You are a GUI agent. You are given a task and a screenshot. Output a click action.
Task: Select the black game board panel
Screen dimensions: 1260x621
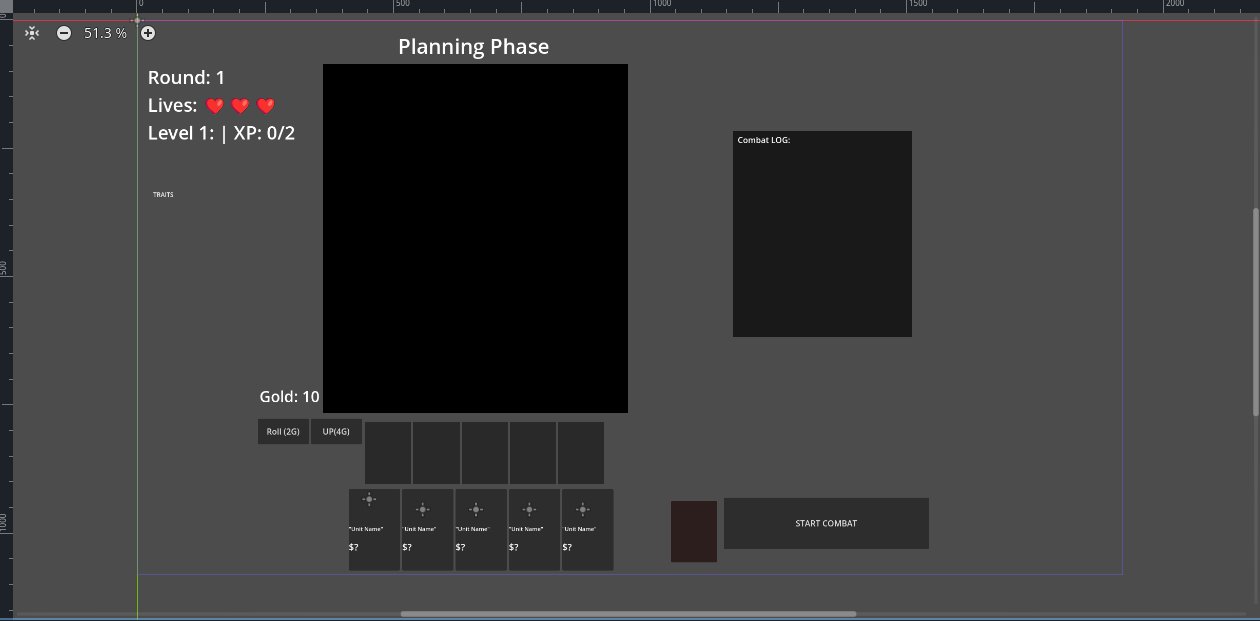[x=475, y=238]
